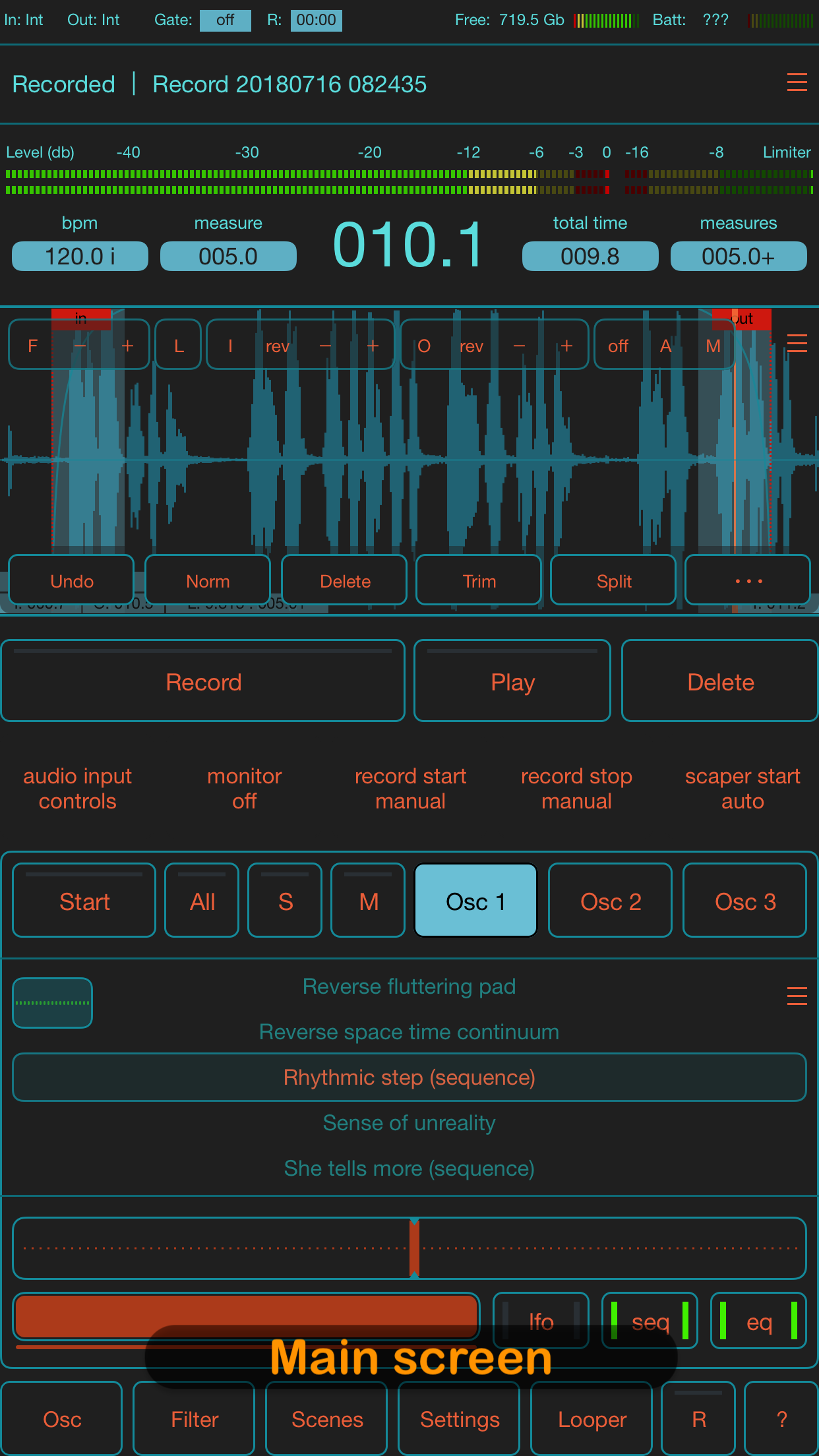Click the minus button in the I group
This screenshot has height=1456, width=819.
click(325, 346)
